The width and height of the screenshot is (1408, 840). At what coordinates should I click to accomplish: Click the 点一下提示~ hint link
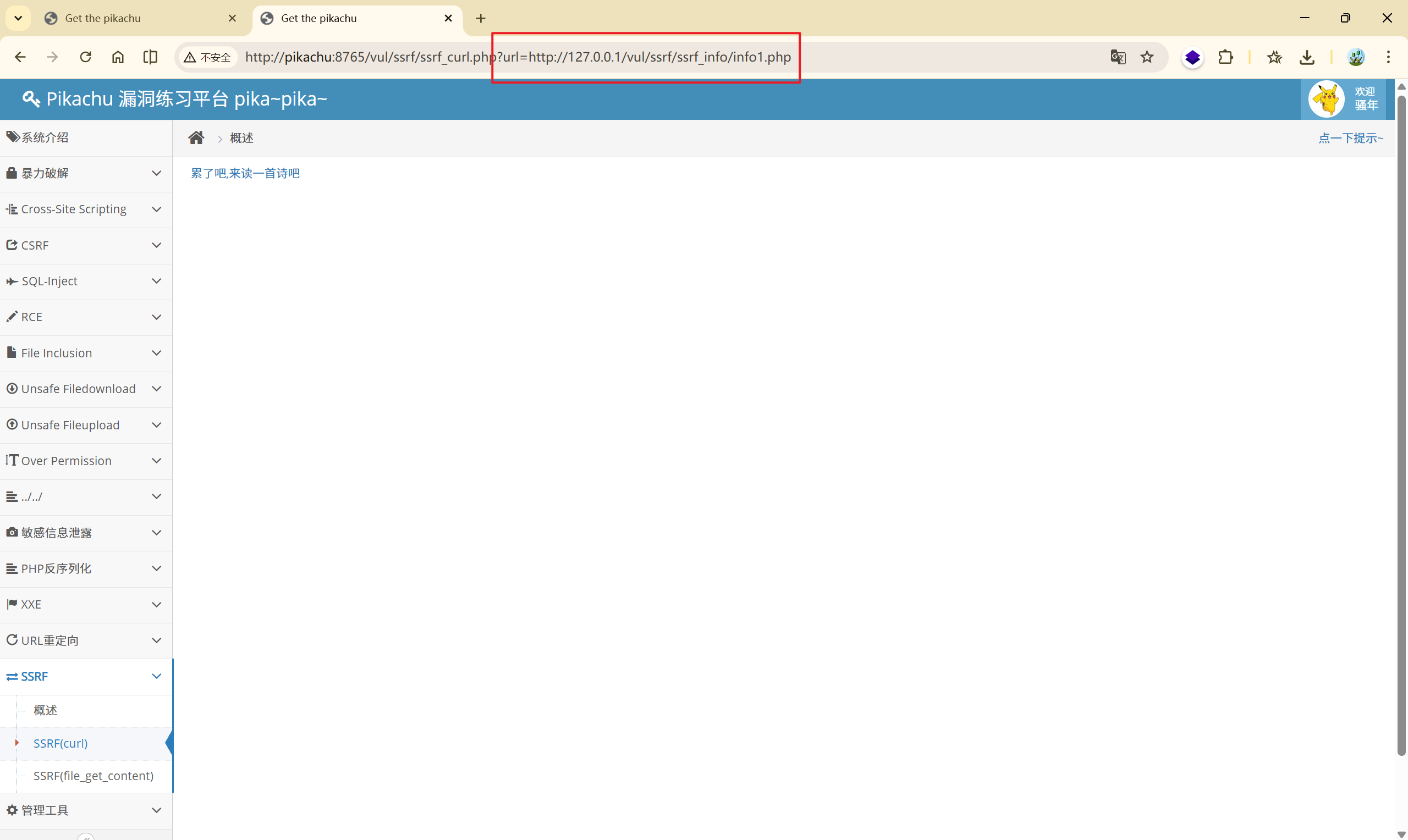pyautogui.click(x=1350, y=138)
